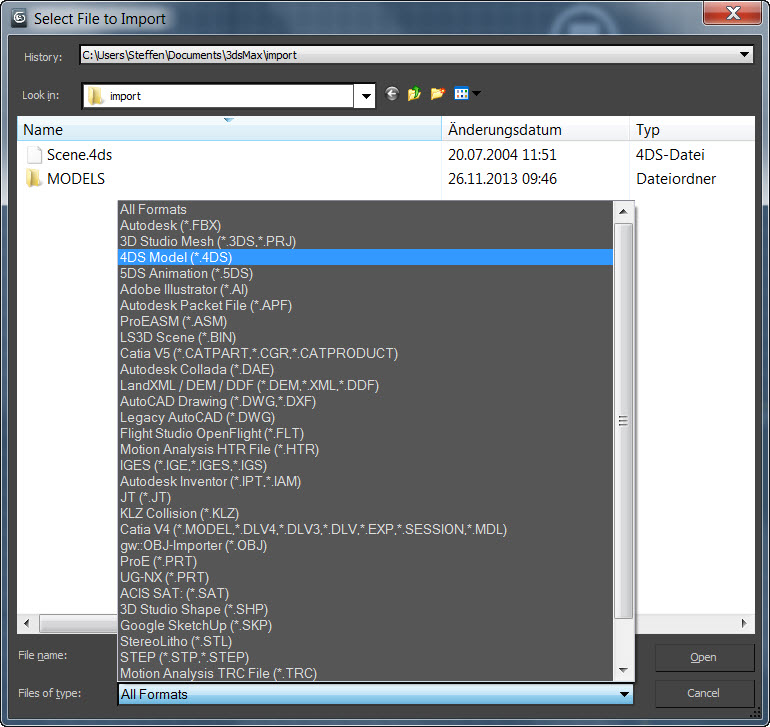Screen dimensions: 770x727
Task: Select Google SketchUp (*.SKP) entry
Action: pos(195,625)
